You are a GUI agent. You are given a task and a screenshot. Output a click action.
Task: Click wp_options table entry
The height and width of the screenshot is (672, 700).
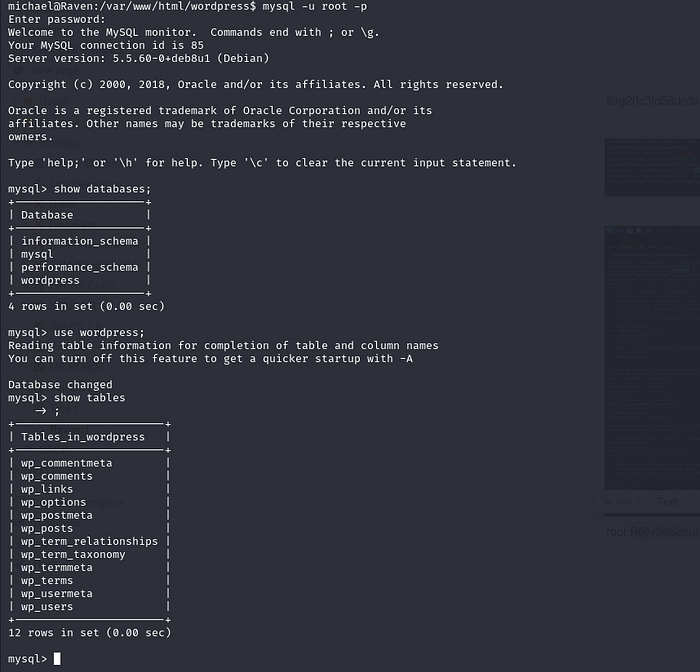[x=53, y=502]
